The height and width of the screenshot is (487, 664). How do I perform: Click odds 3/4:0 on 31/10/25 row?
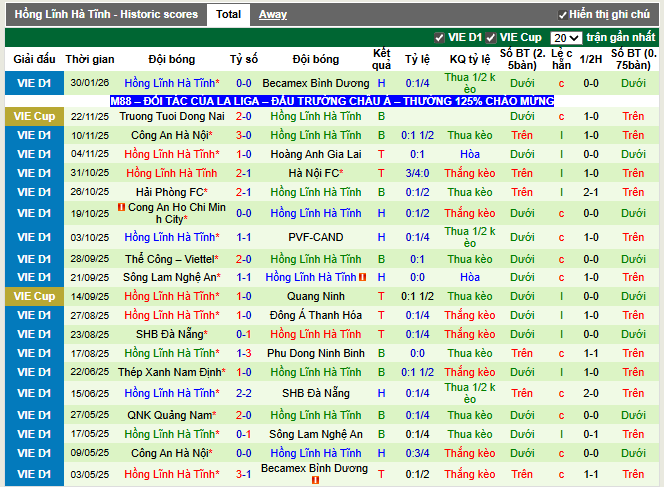point(417,173)
